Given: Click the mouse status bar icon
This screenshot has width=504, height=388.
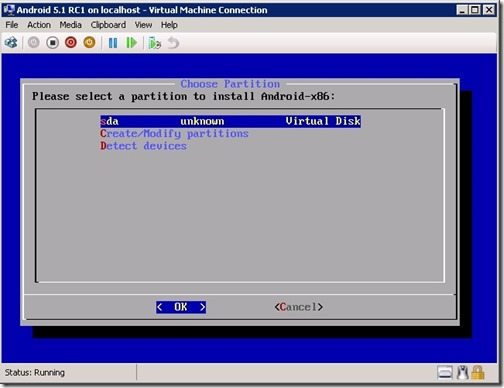Looking at the screenshot, I should tap(462, 373).
